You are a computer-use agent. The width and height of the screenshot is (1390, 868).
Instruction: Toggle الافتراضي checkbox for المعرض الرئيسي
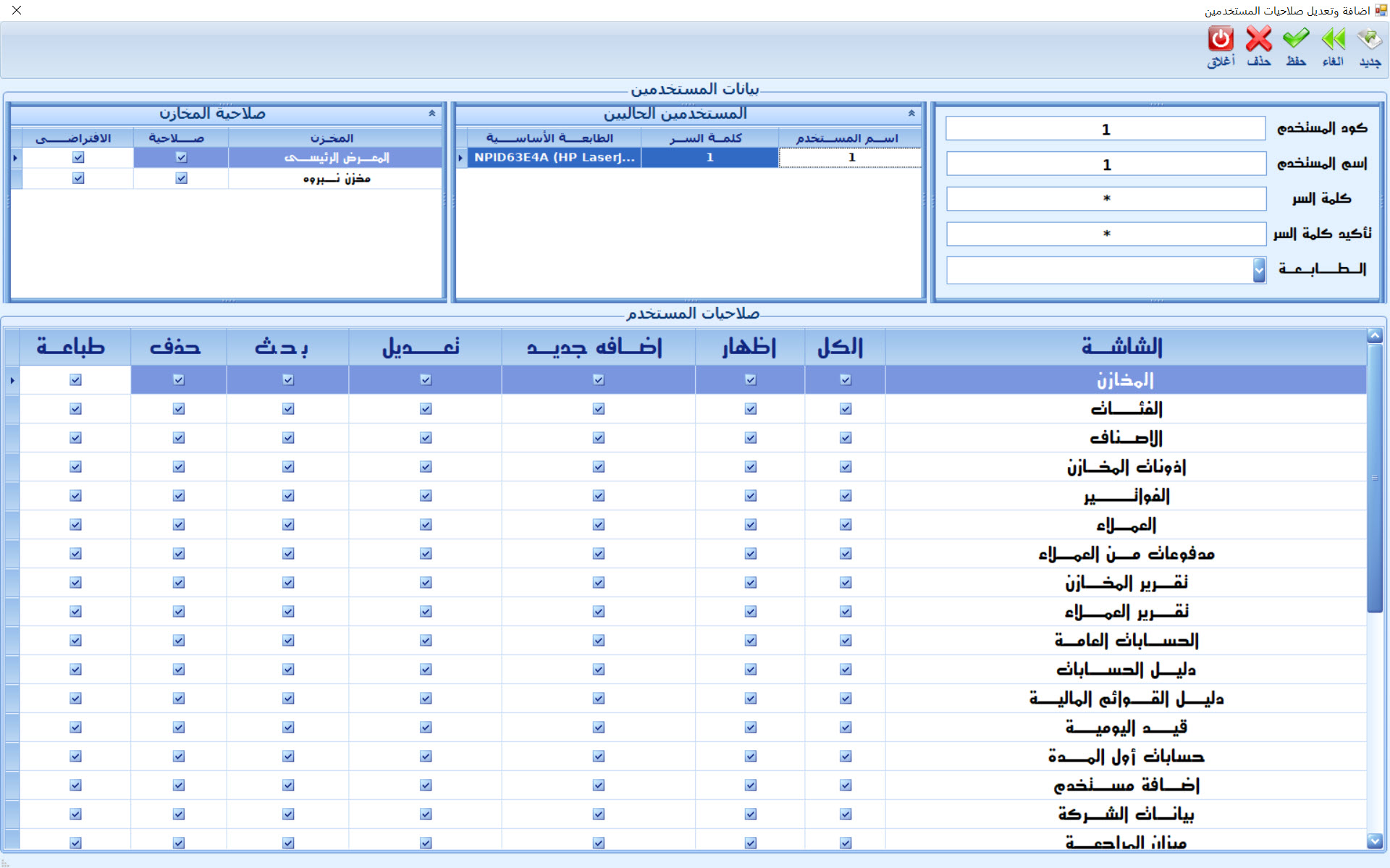78,157
